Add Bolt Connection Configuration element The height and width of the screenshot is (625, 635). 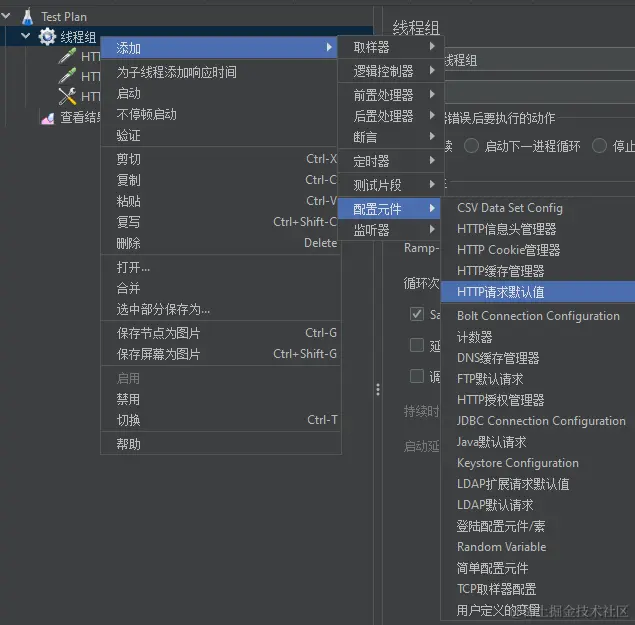[538, 316]
